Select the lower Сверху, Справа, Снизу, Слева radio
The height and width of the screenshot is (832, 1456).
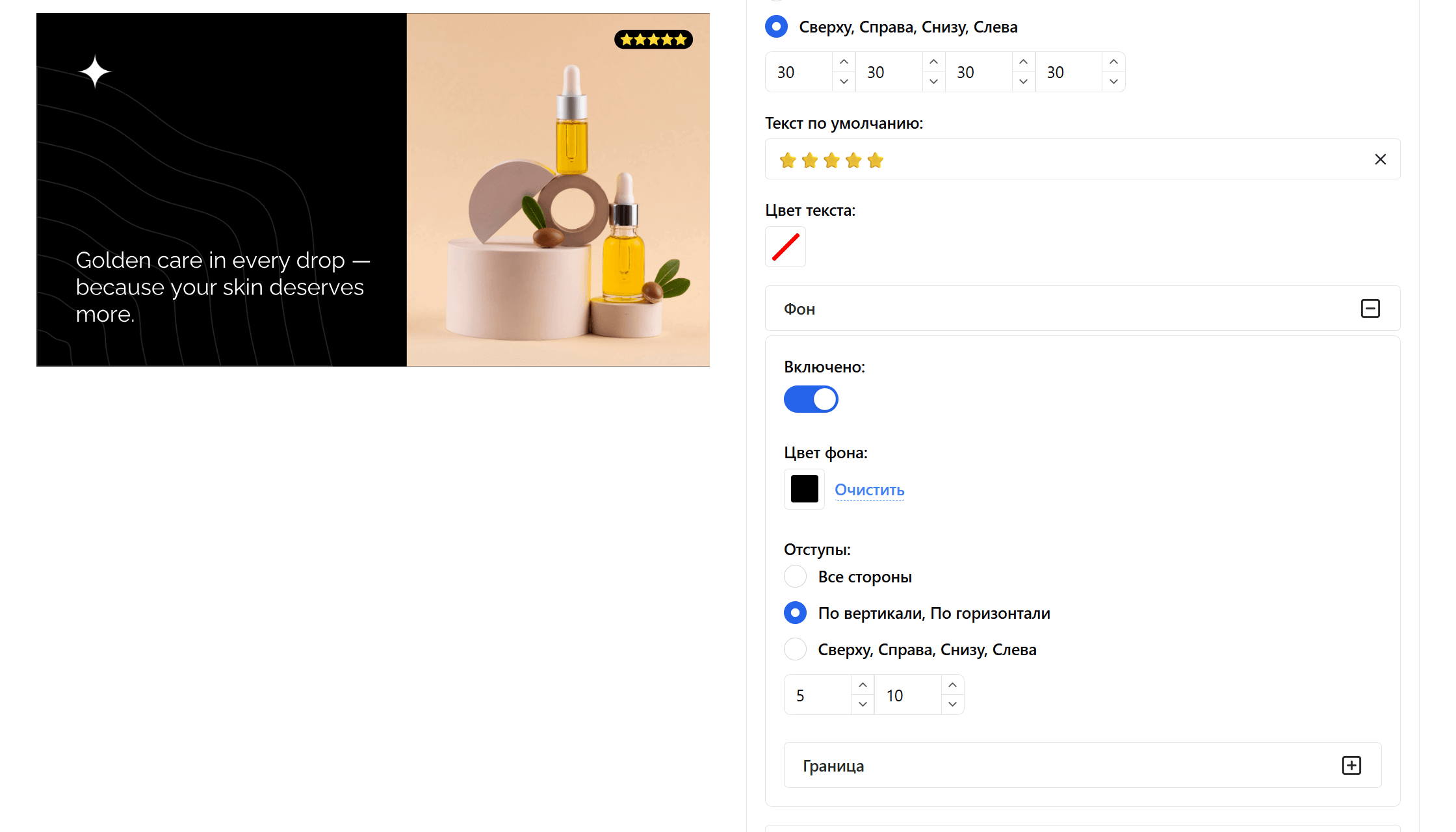(795, 649)
